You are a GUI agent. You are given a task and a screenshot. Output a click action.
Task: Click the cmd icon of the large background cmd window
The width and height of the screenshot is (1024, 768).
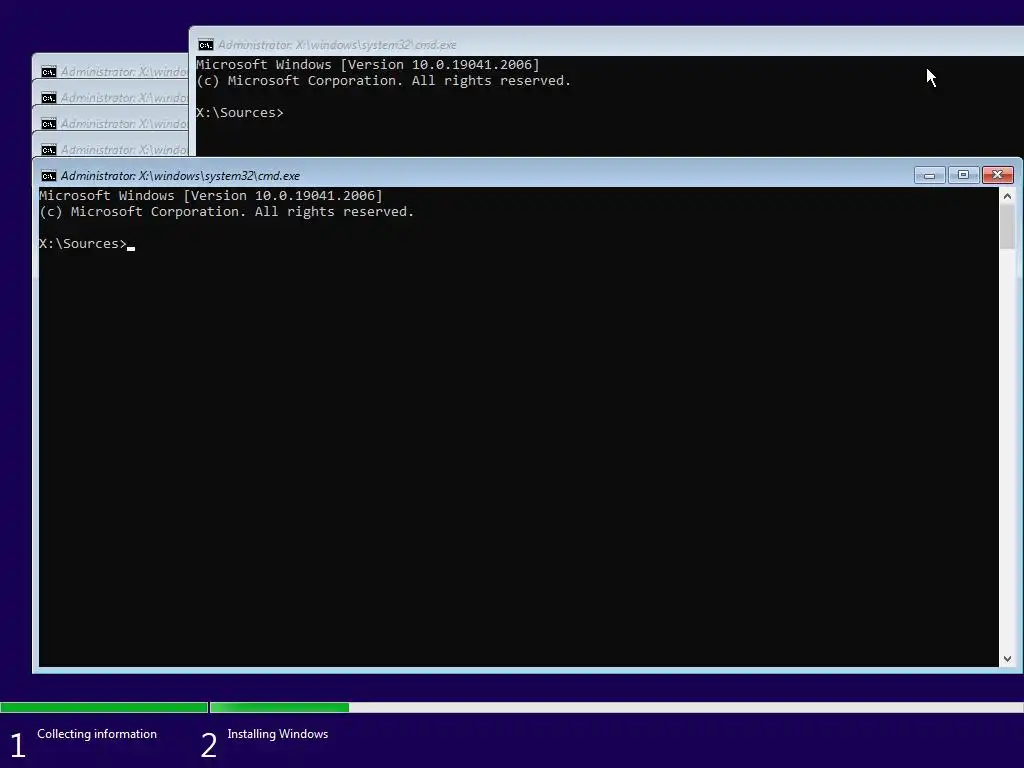pyautogui.click(x=206, y=44)
